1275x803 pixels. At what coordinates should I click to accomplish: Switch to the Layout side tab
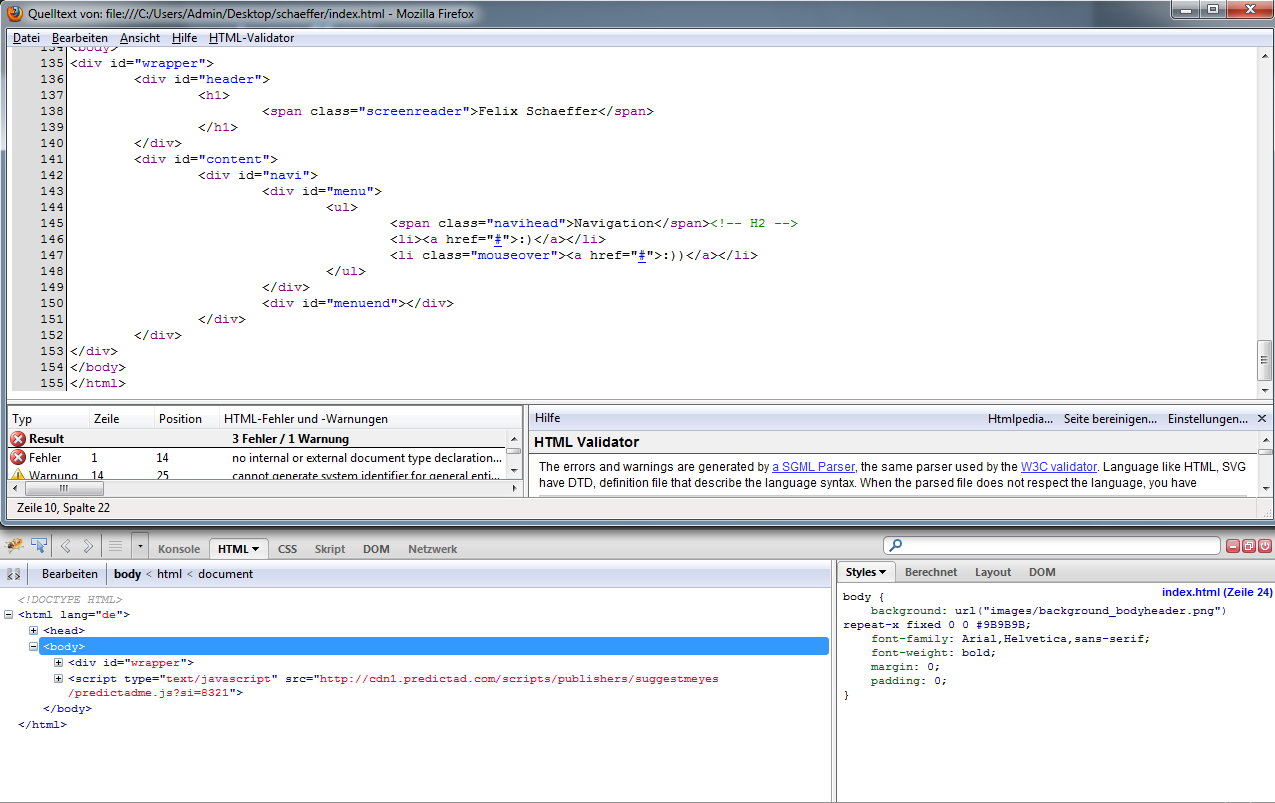993,572
